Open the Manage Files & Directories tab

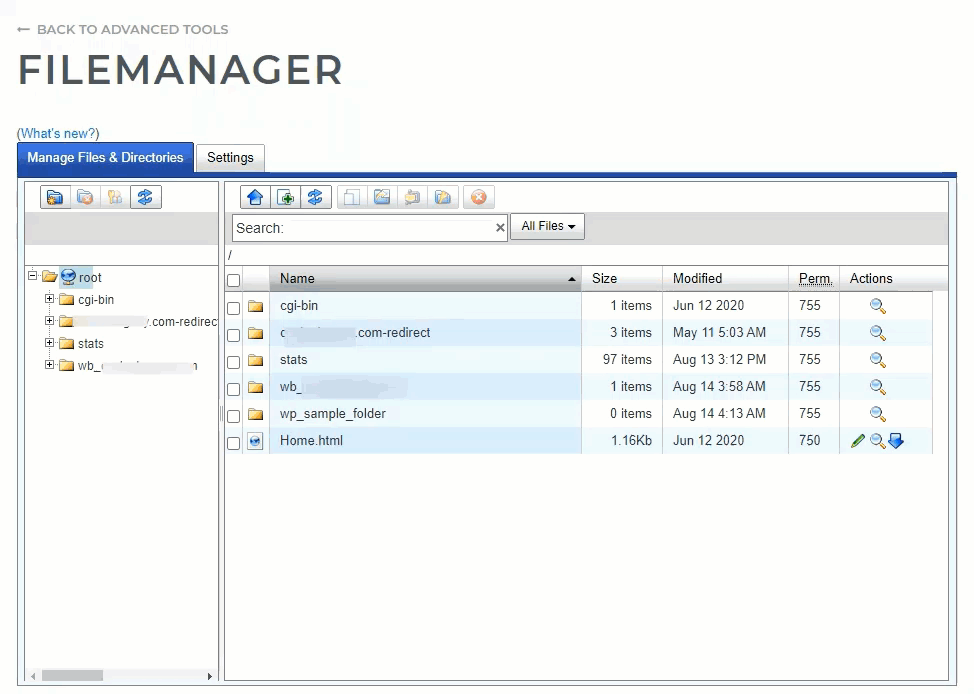pyautogui.click(x=105, y=158)
